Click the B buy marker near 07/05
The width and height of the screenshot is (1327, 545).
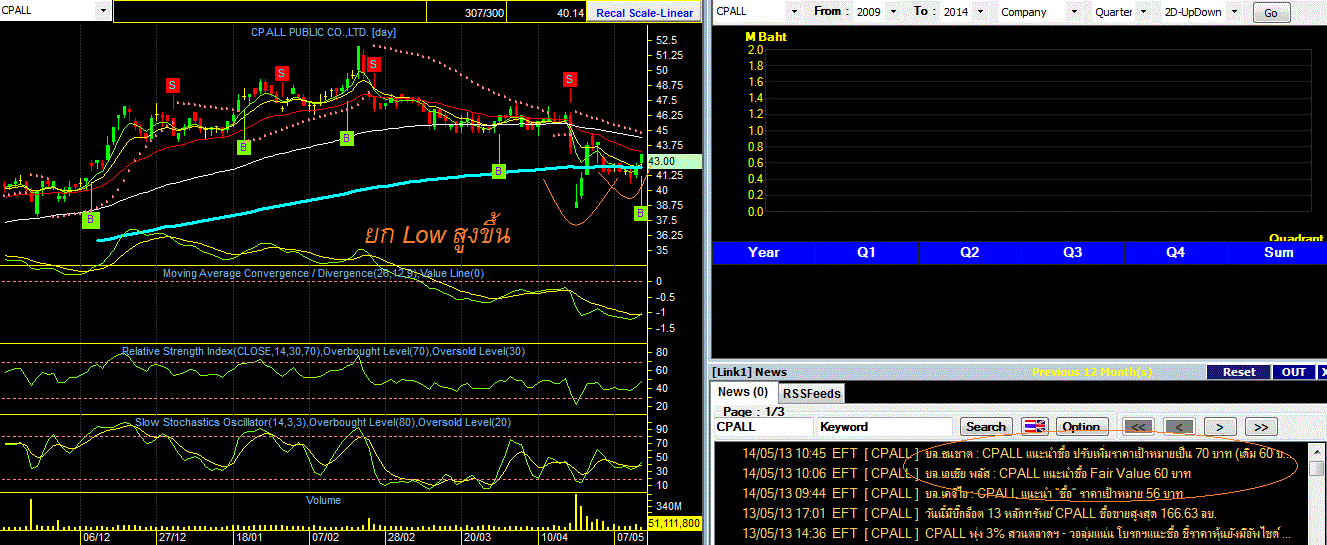coord(640,213)
